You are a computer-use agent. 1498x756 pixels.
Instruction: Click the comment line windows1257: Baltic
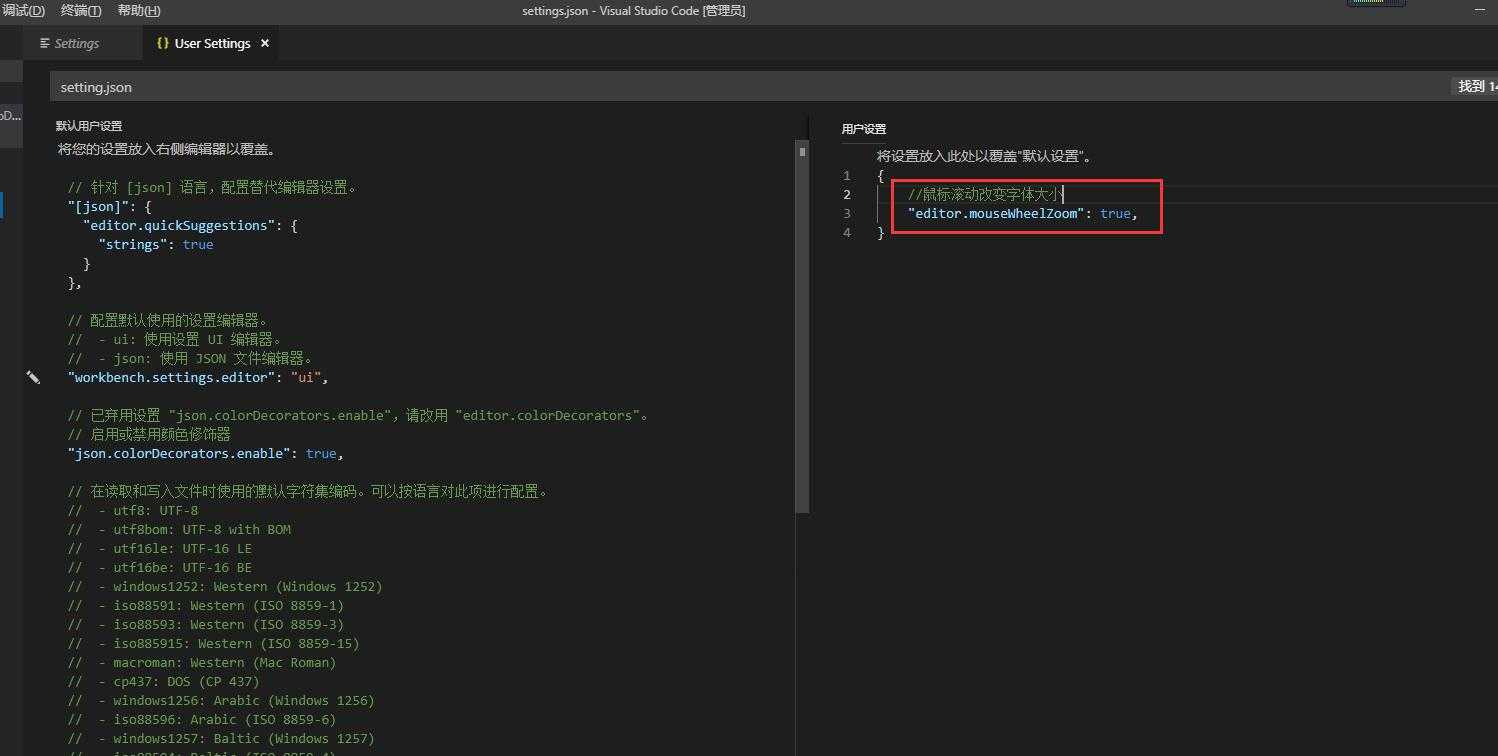[x=221, y=738]
